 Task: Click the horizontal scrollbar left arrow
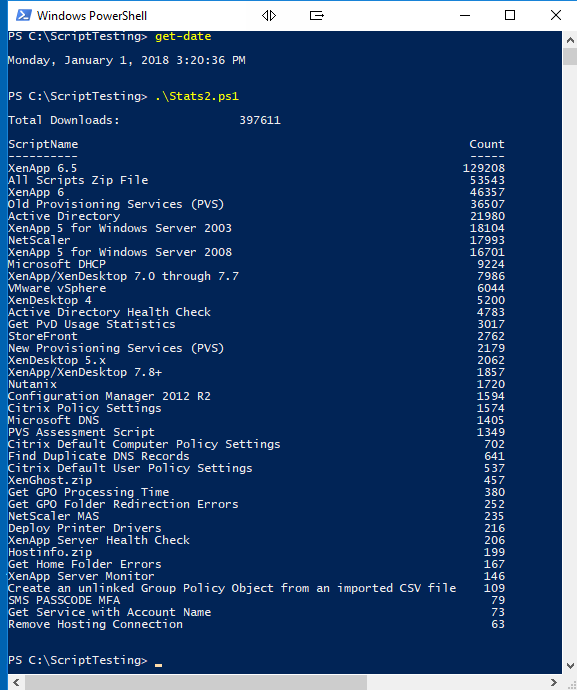[x=16, y=683]
